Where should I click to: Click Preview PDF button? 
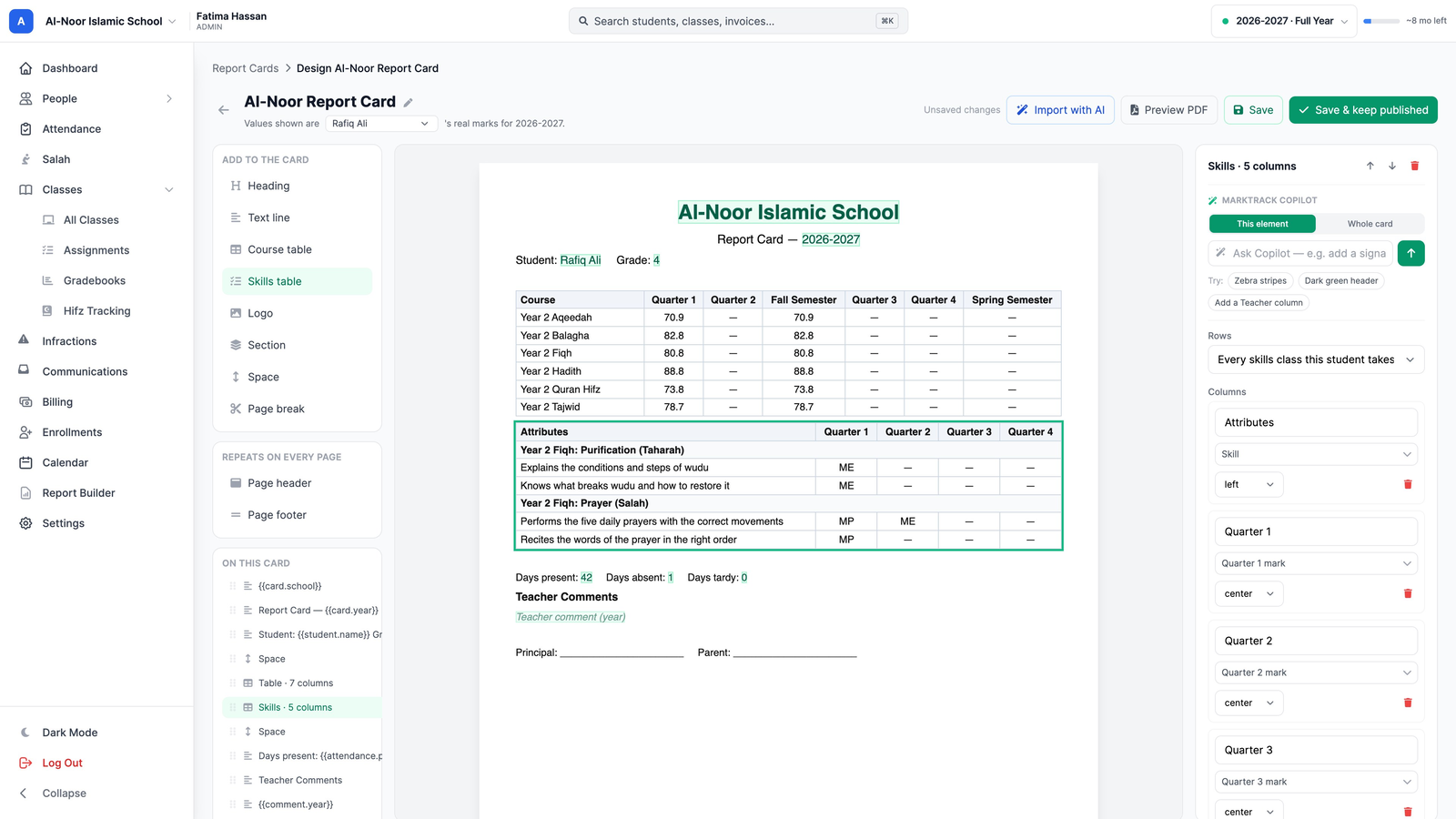point(1168,110)
